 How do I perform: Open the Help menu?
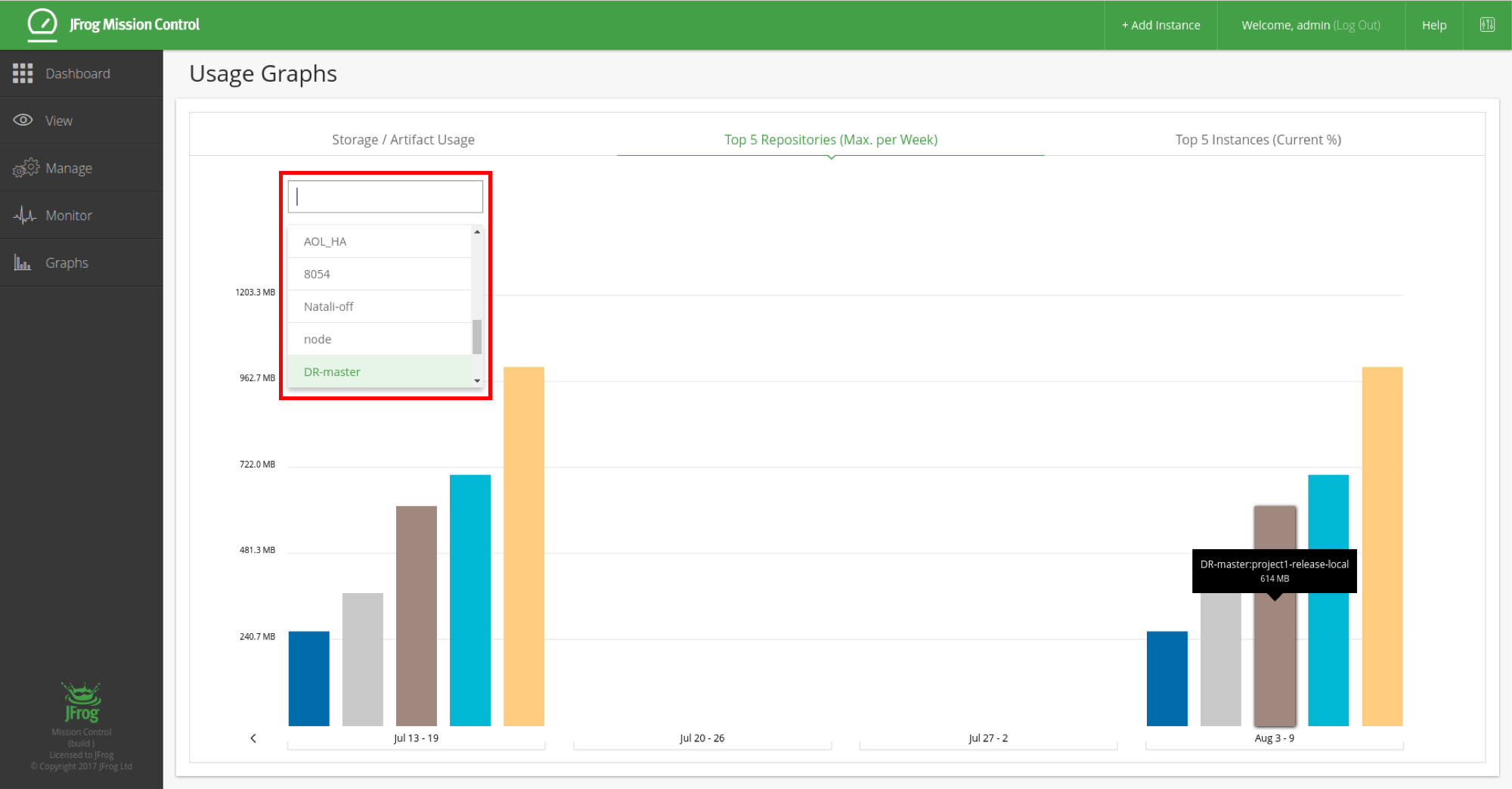click(1433, 25)
